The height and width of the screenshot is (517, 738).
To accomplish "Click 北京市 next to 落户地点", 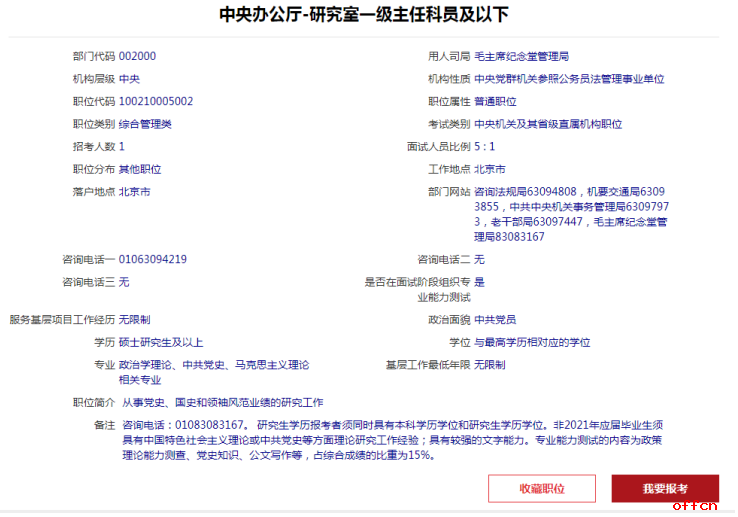I will coord(135,191).
